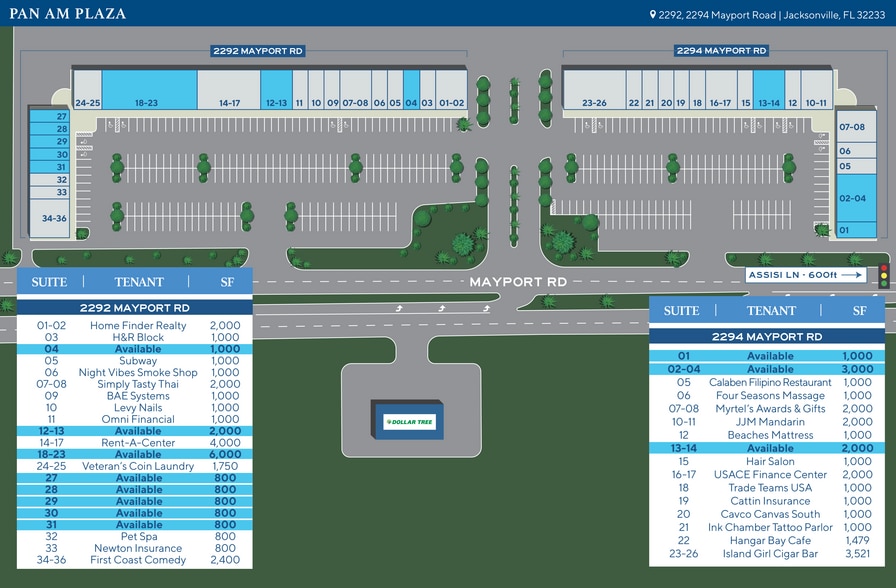Click the Calaben Filipino Restaurant entry

click(767, 382)
